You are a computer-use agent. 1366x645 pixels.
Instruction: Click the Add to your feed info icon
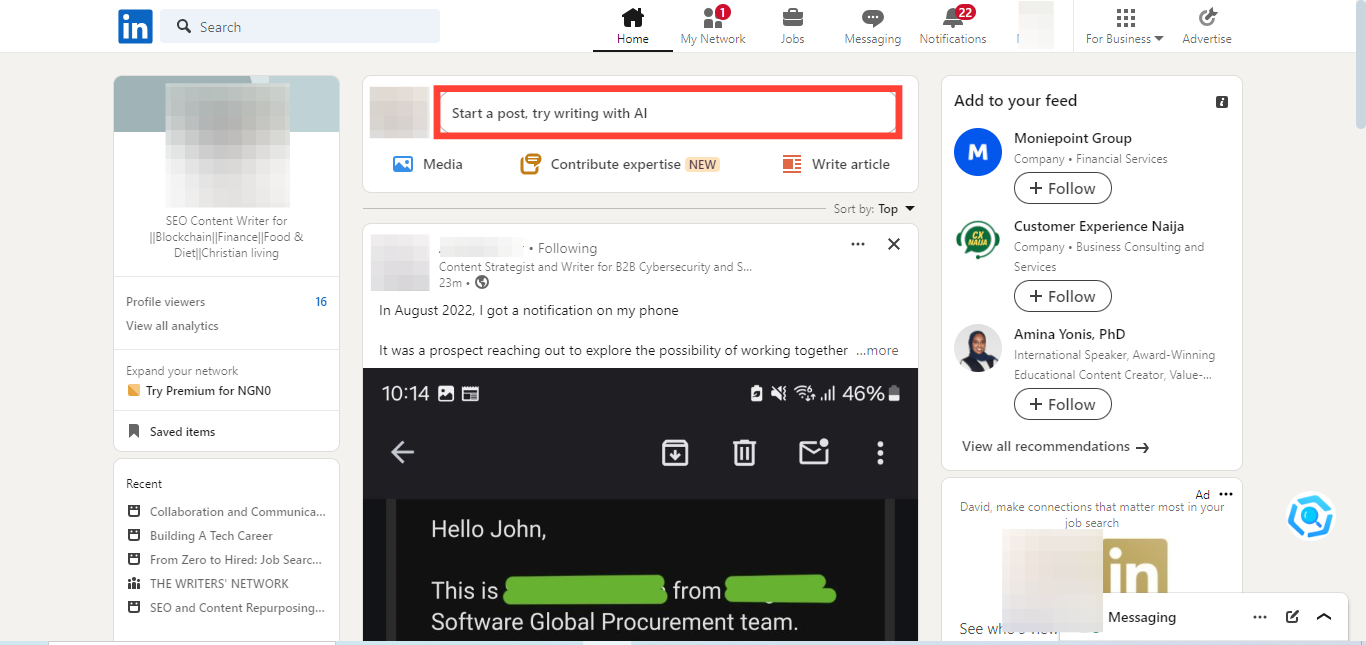(x=1221, y=102)
